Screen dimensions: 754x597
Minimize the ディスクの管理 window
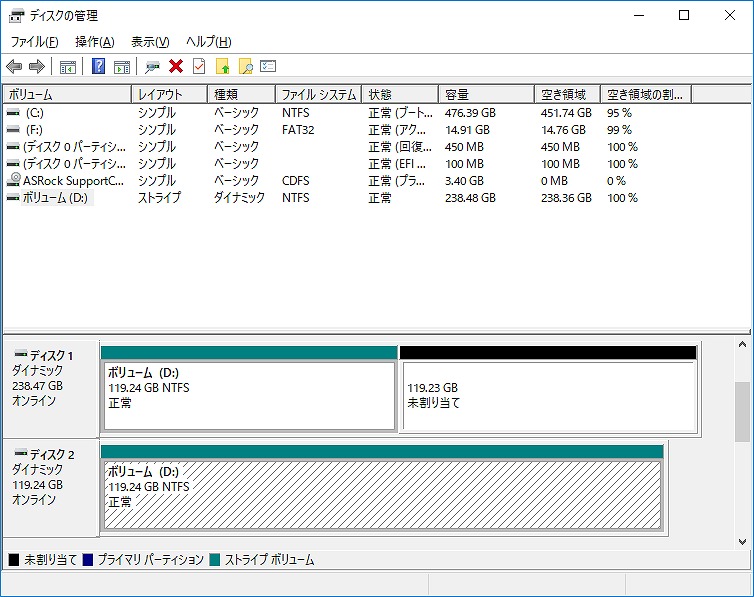639,15
